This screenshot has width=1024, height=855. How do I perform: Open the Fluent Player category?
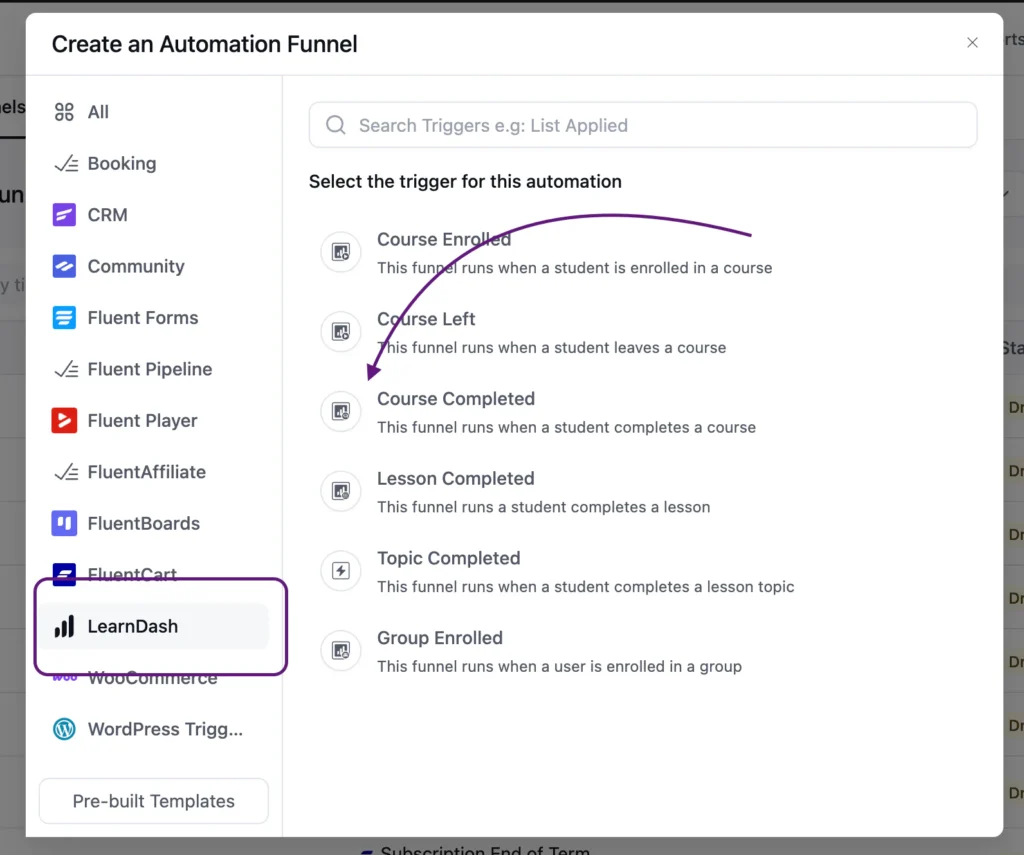(x=154, y=420)
